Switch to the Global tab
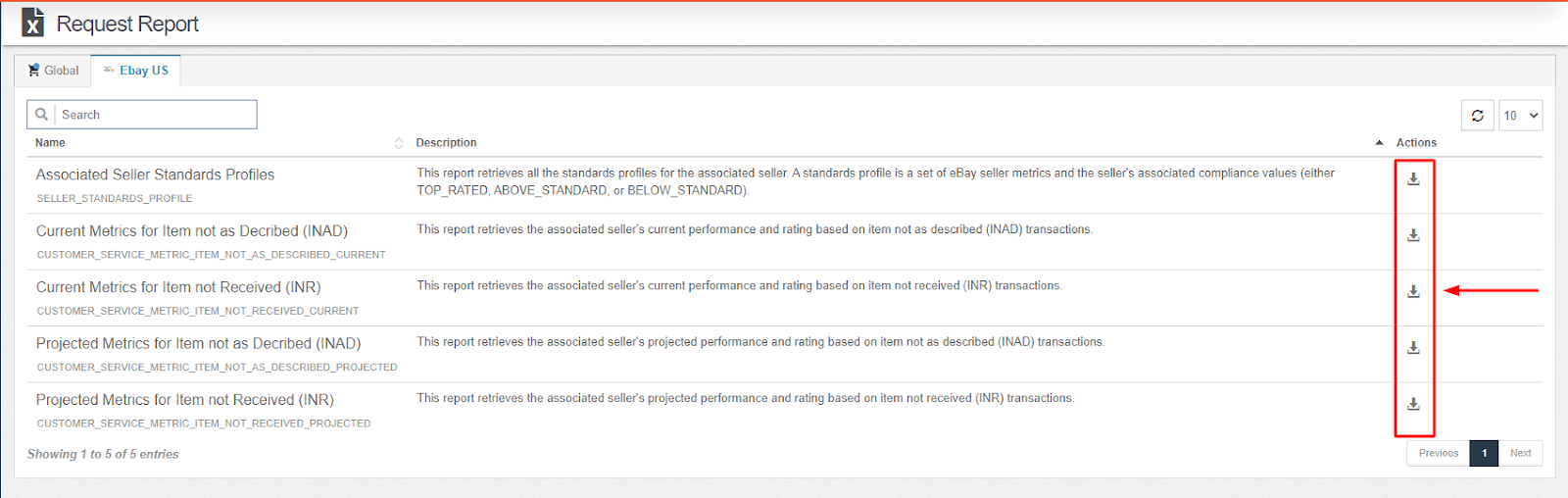This screenshot has height=498, width=1568. coord(53,71)
